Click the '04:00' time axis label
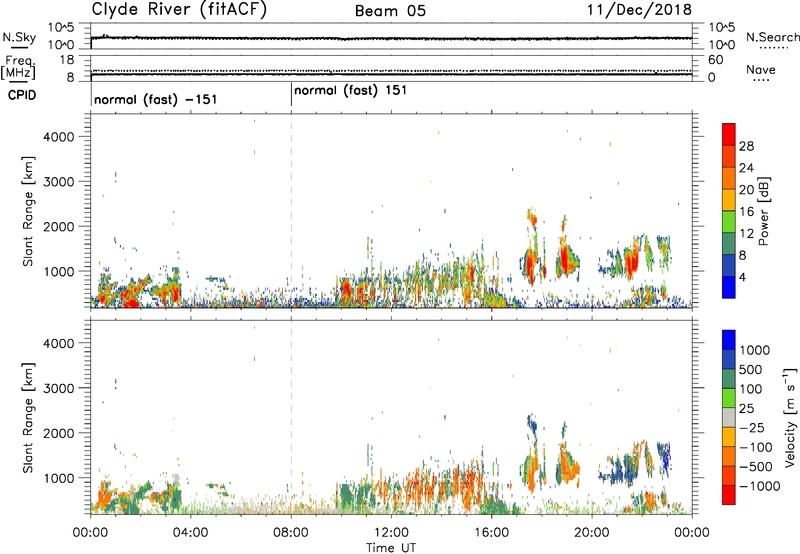This screenshot has height=554, width=800. [x=191, y=533]
